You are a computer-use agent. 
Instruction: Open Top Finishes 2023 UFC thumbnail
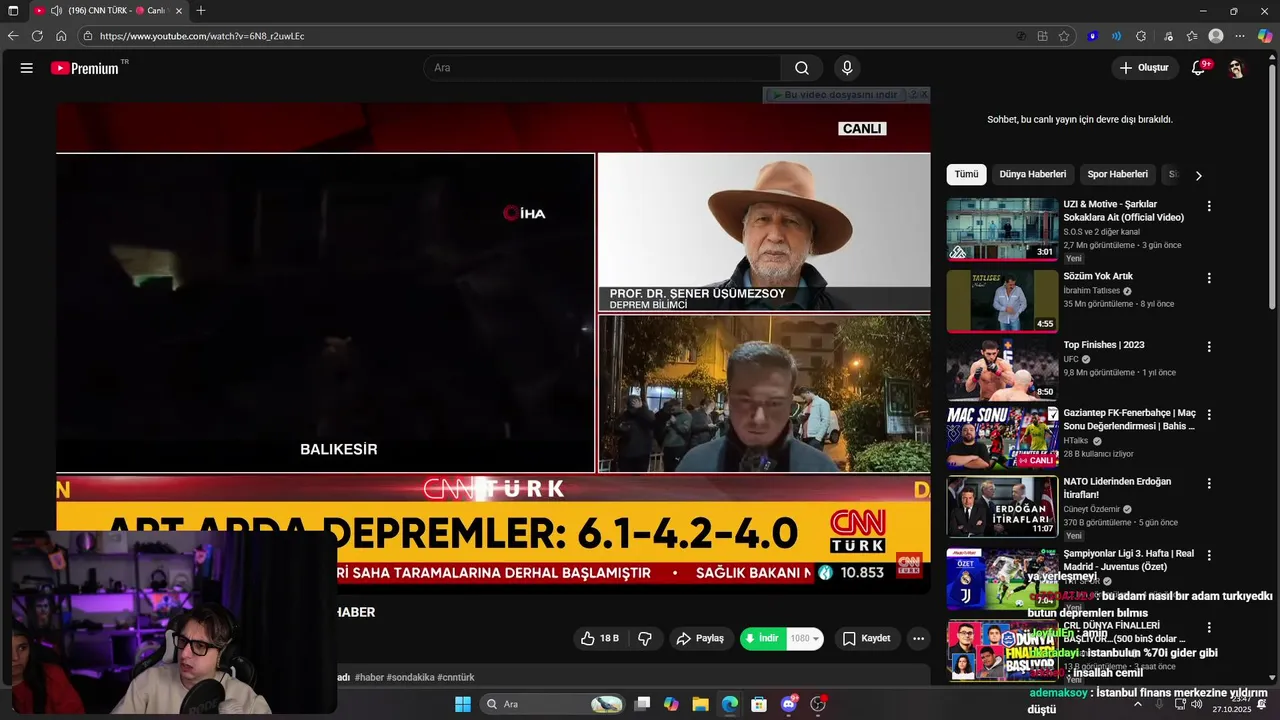click(x=1002, y=369)
